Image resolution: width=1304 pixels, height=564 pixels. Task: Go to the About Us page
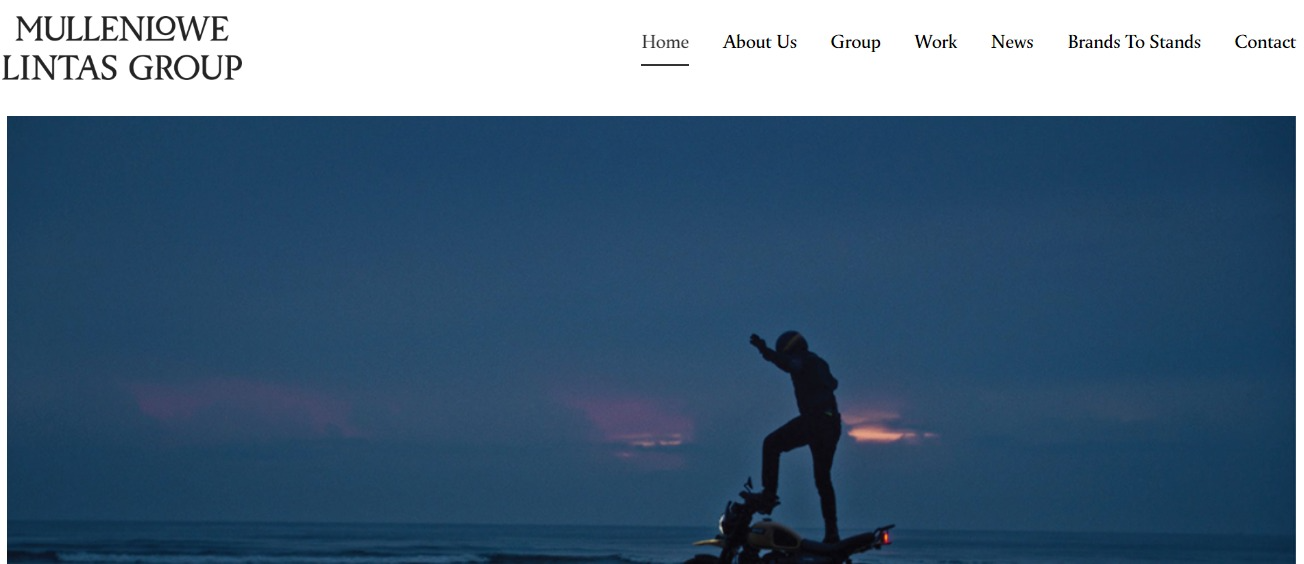[x=760, y=42]
